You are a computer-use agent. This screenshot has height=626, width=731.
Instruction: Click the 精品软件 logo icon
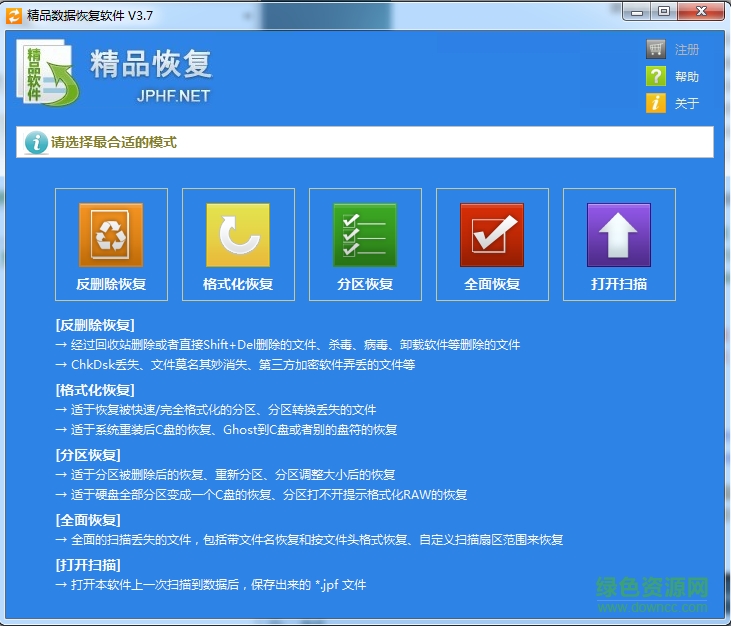coord(48,72)
